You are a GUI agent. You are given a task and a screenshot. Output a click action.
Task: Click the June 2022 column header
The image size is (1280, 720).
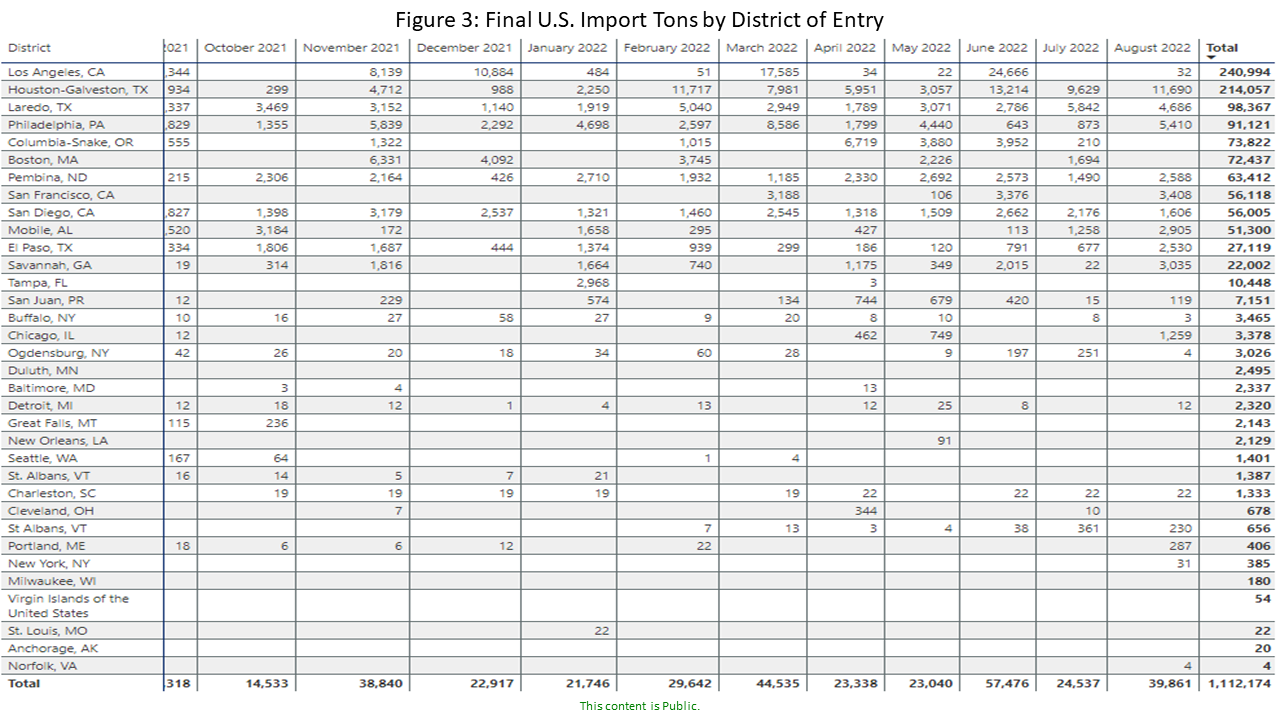996,48
